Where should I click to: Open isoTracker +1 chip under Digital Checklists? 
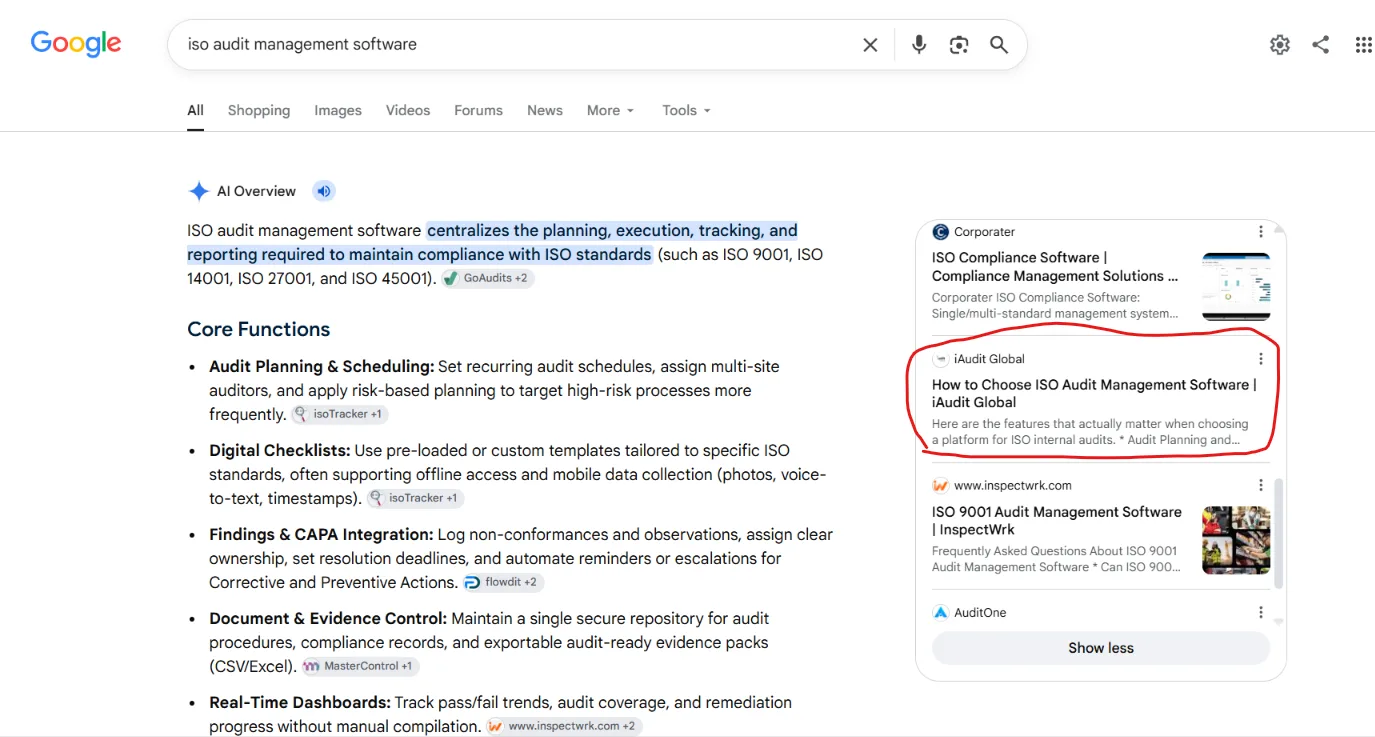pyautogui.click(x=415, y=498)
